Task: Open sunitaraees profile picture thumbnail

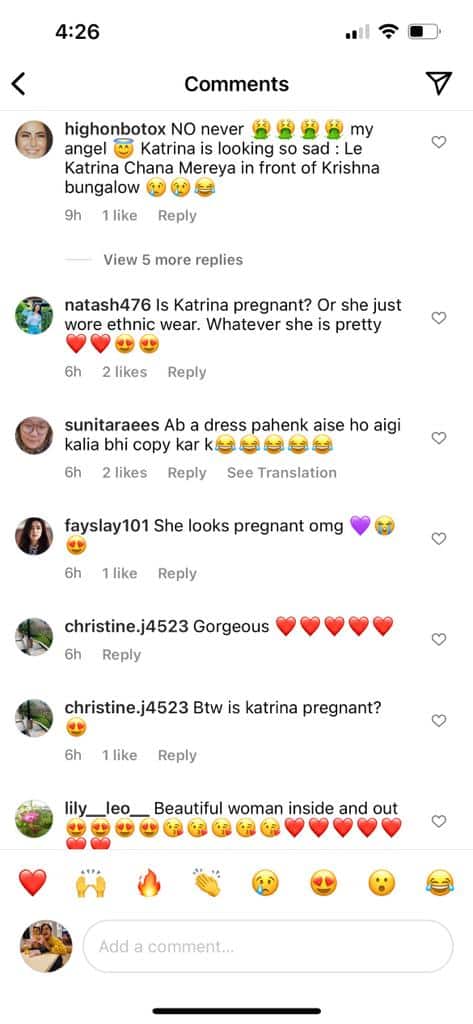Action: click(x=34, y=436)
